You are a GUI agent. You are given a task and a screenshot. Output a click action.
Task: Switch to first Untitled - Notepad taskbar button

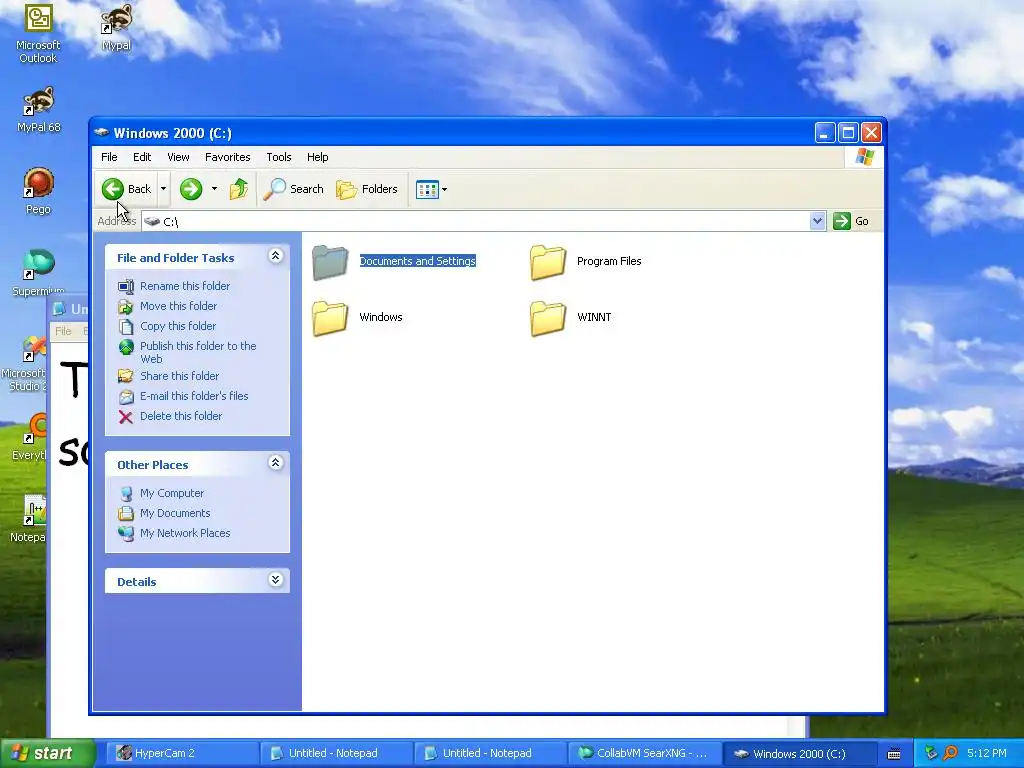click(336, 754)
